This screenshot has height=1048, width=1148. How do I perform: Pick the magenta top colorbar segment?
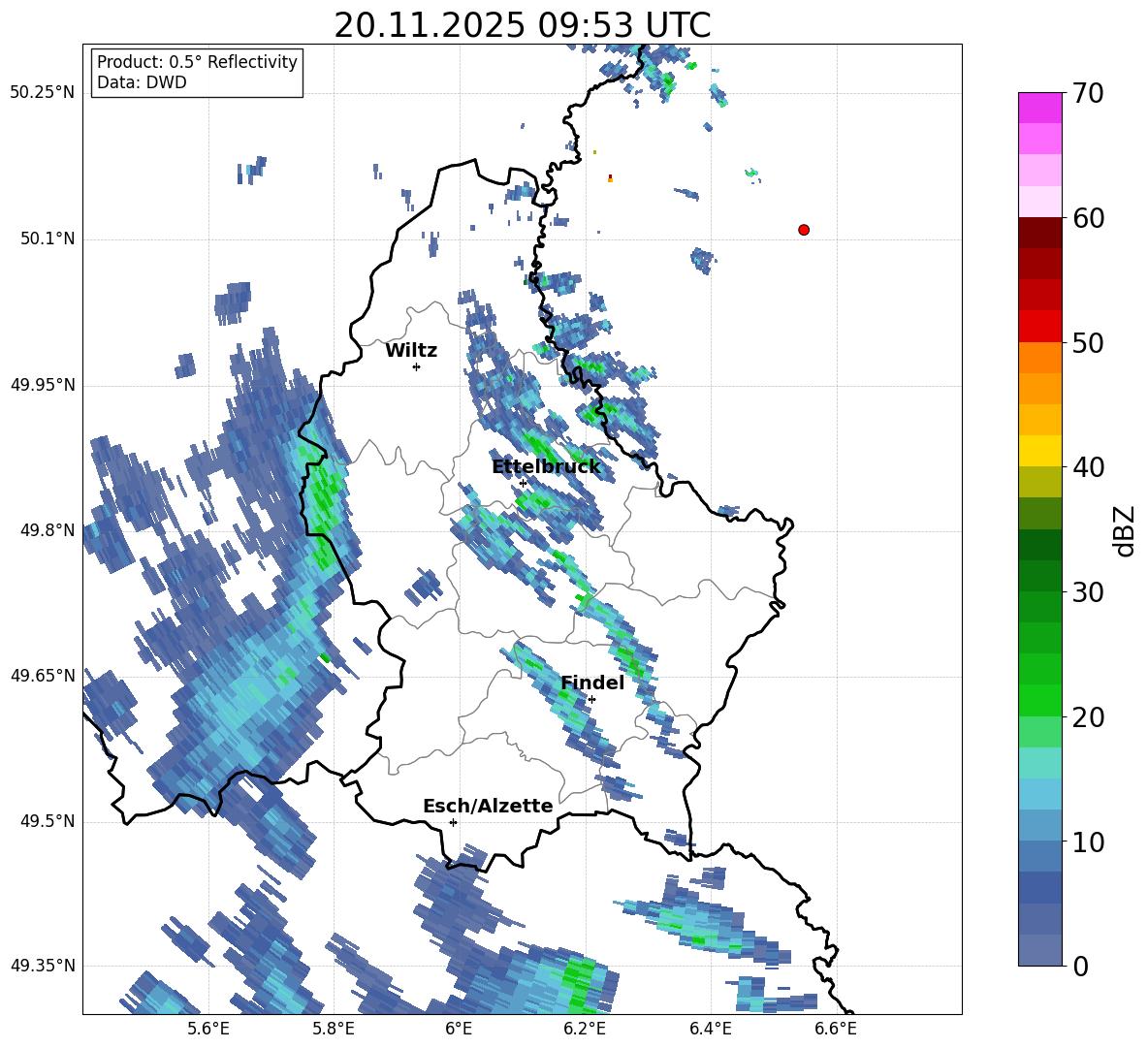1039,108
